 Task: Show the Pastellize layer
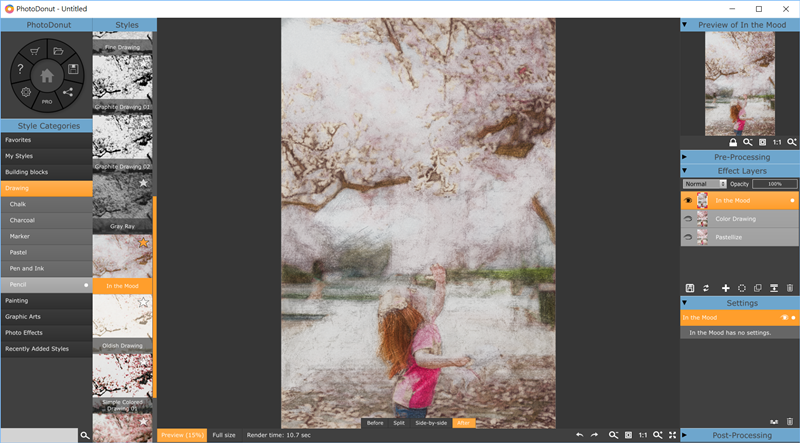click(x=688, y=237)
